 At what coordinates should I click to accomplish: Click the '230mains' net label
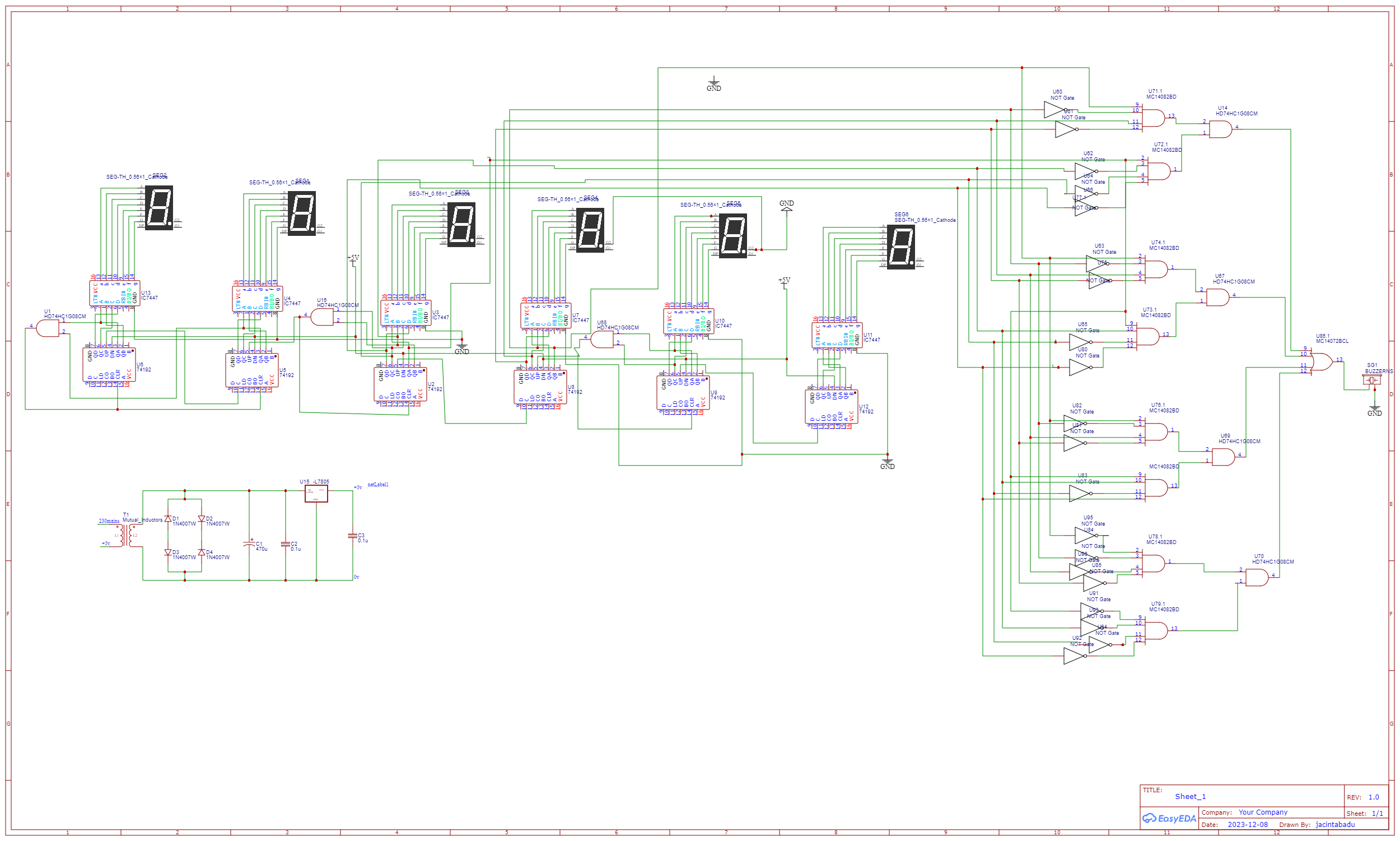point(109,521)
